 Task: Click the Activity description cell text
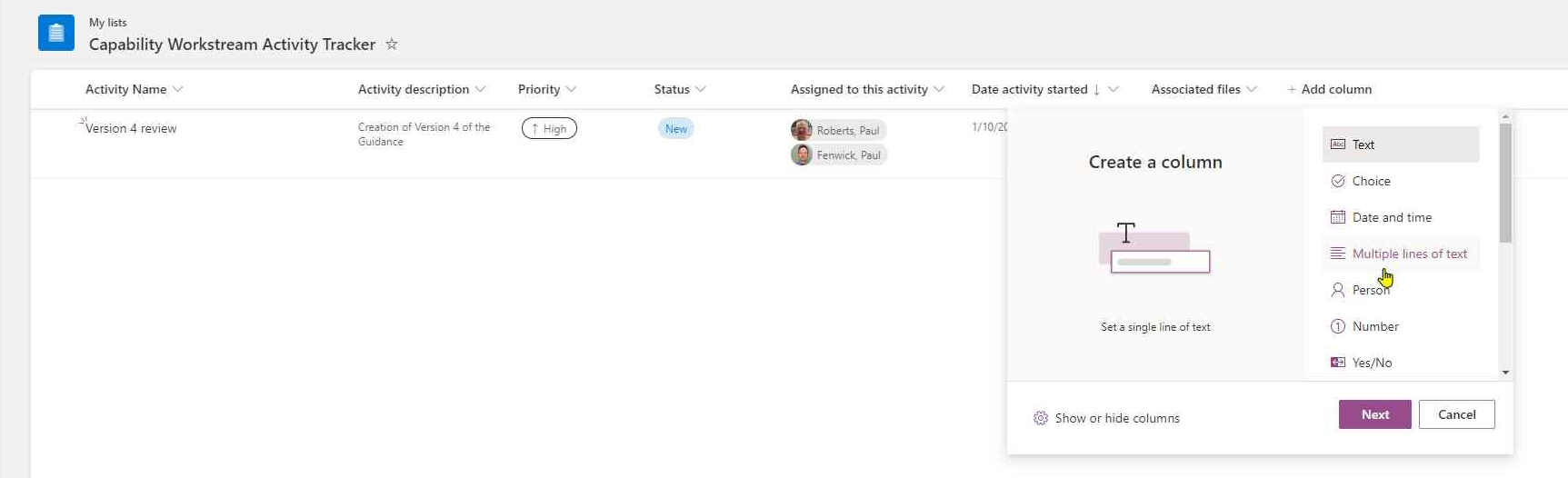coord(424,134)
